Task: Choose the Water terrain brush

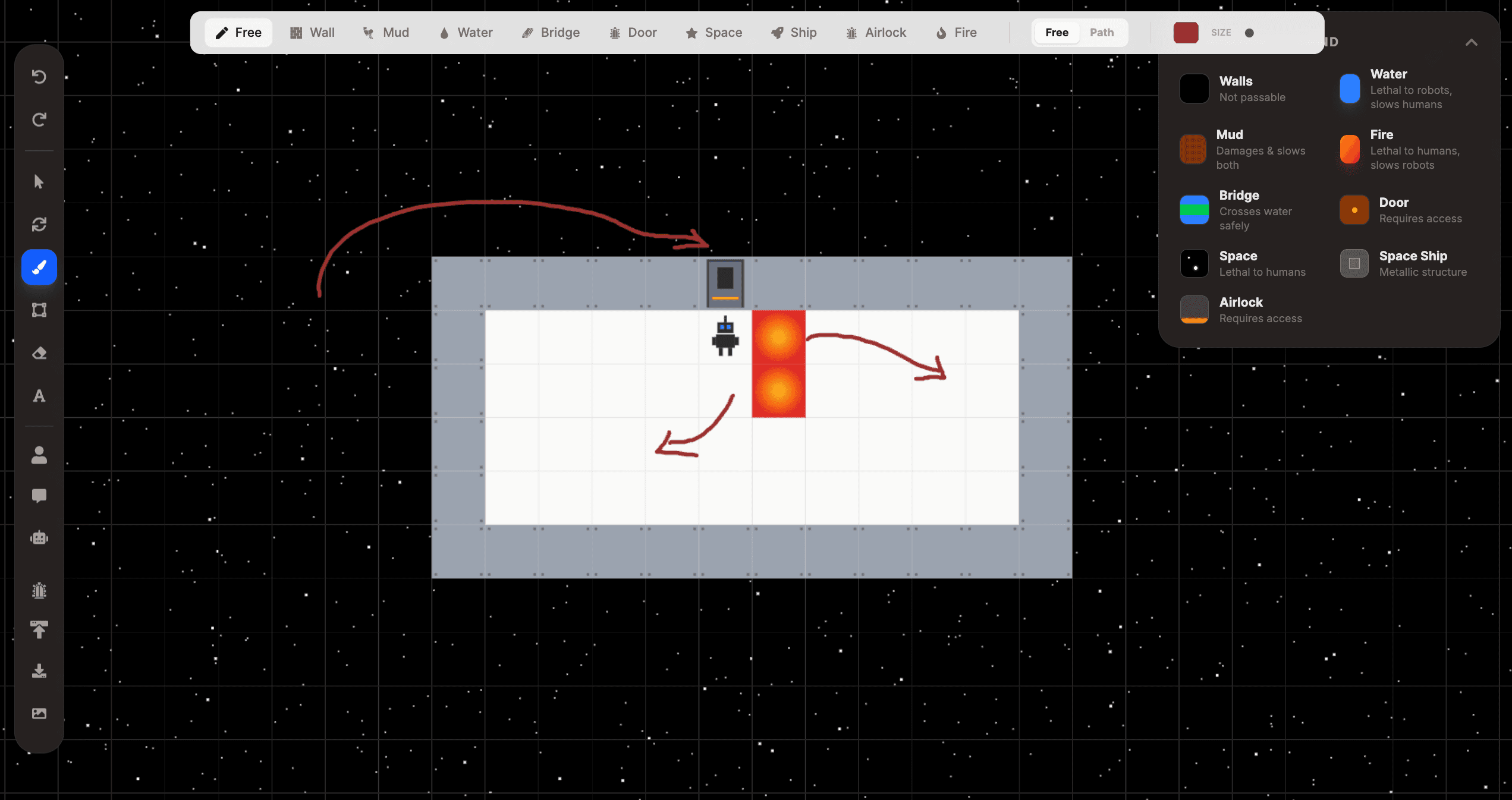Action: point(466,33)
